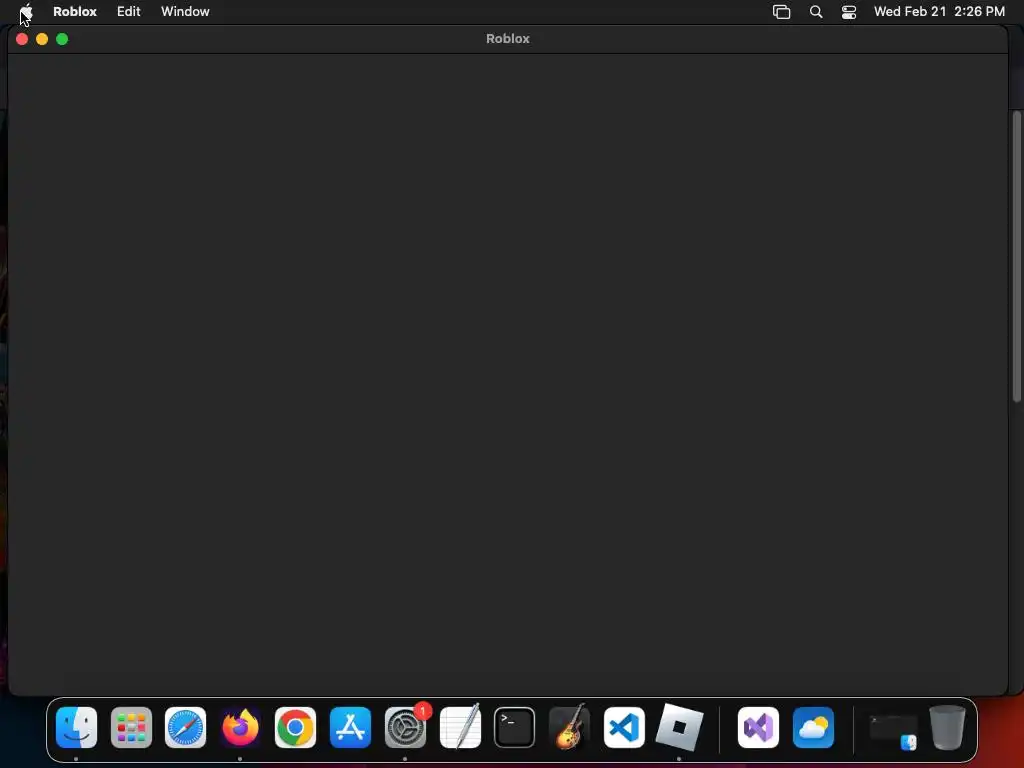
Task: Close the Roblox window
Action: (22, 39)
